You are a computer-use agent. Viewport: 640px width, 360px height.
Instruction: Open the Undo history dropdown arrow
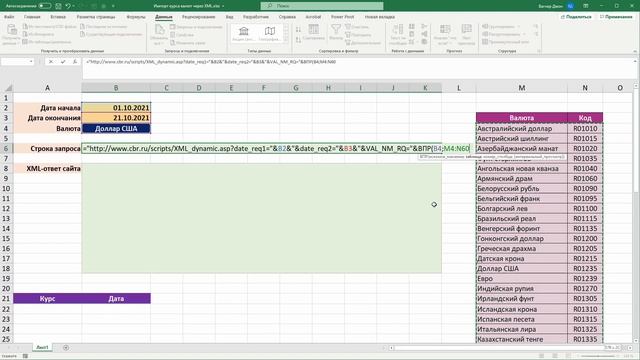tap(73, 6)
